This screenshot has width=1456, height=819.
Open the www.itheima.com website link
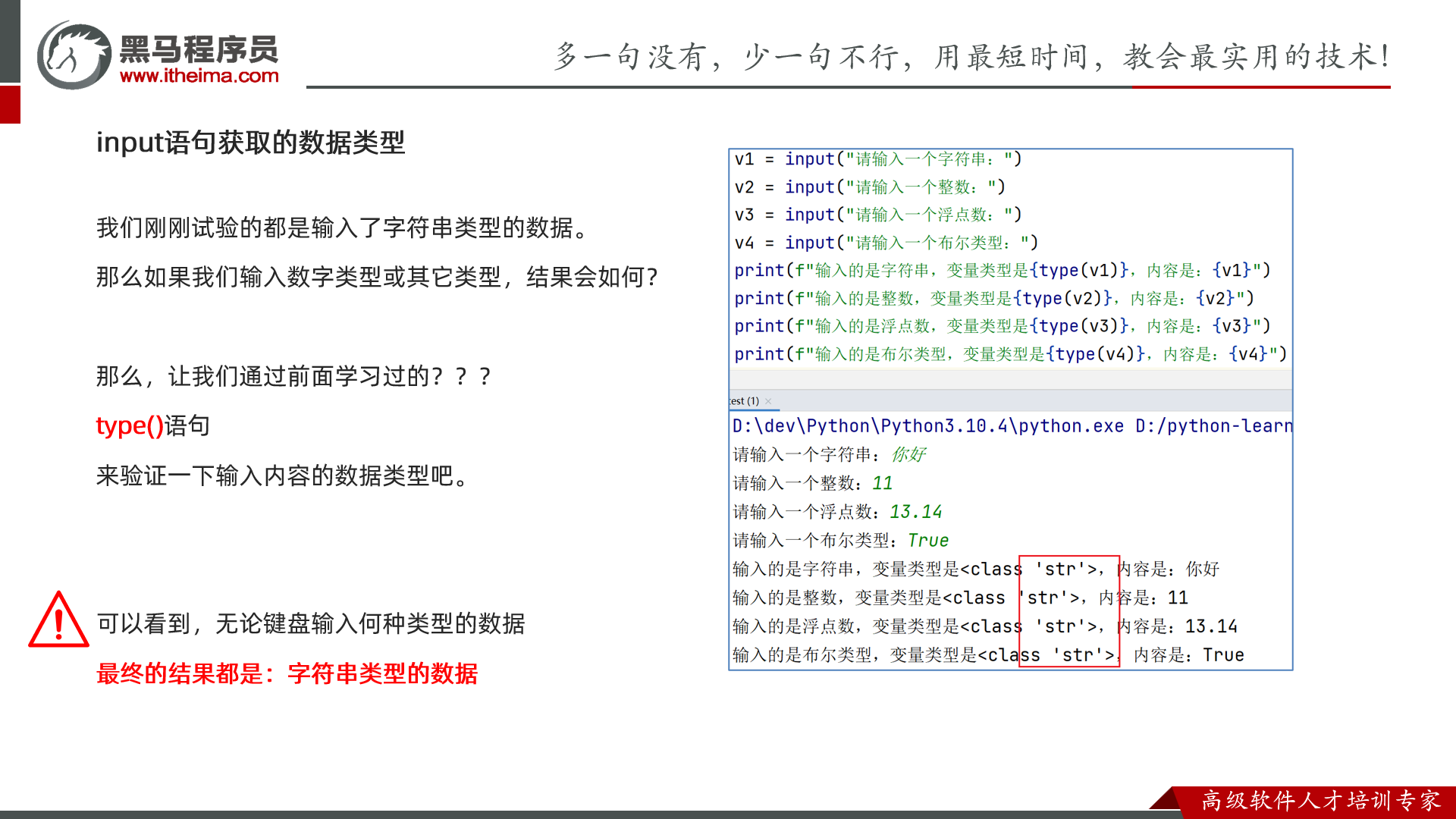point(199,76)
